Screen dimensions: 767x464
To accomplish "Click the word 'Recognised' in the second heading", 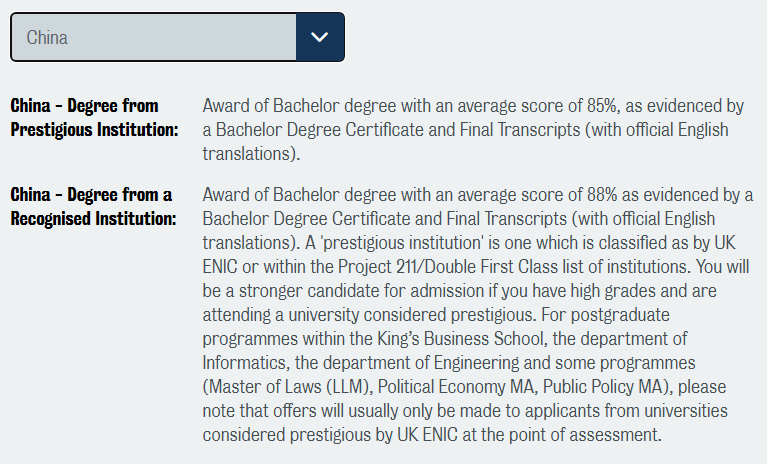I will [x=57, y=218].
